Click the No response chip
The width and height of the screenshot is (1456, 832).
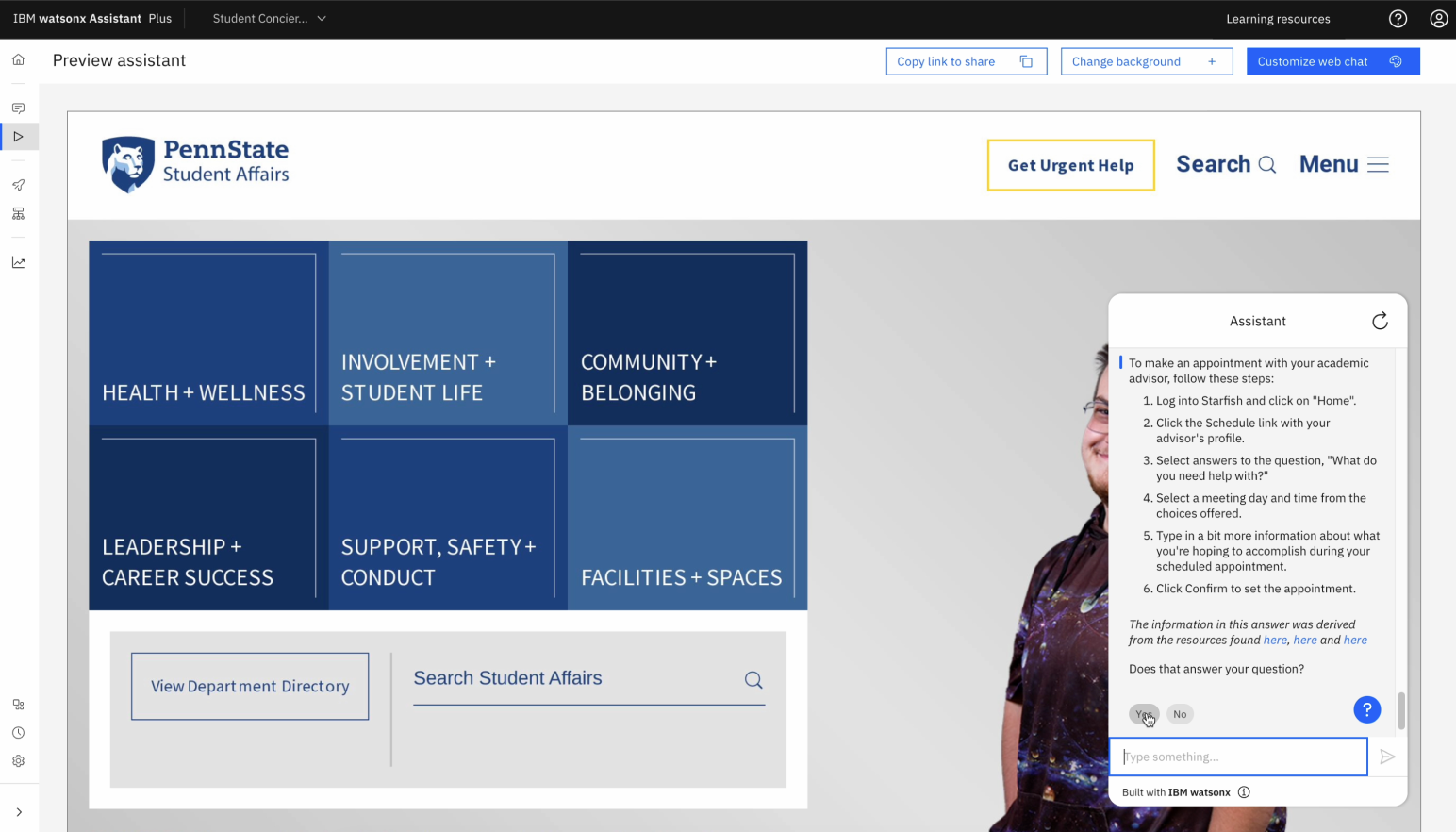(1180, 714)
